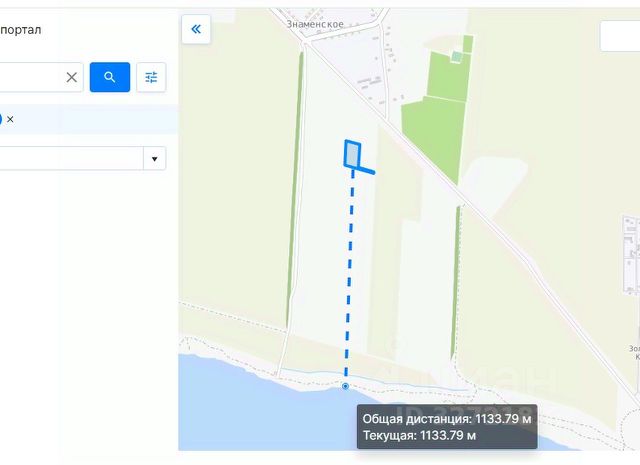640x465 pixels.
Task: Expand the dropdown arrow below search
Action: click(x=155, y=158)
